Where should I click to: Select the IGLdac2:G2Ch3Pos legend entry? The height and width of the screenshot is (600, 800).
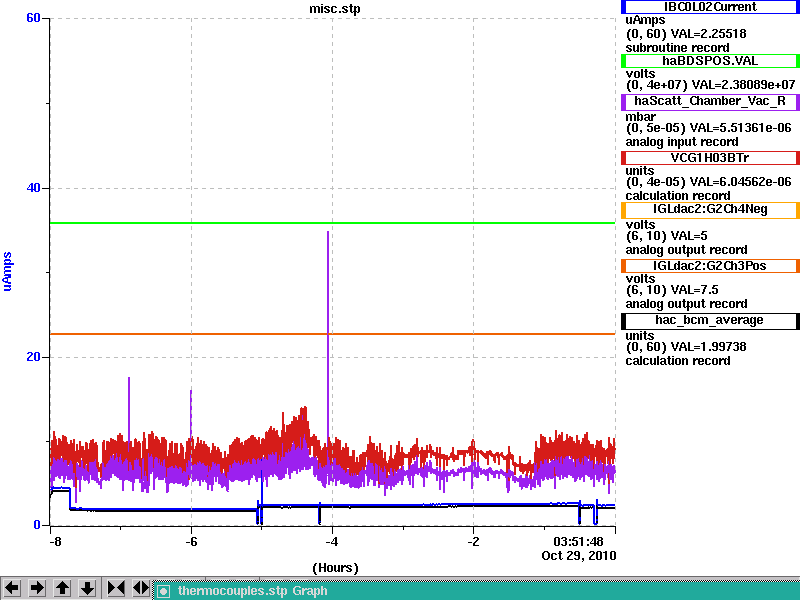point(710,266)
